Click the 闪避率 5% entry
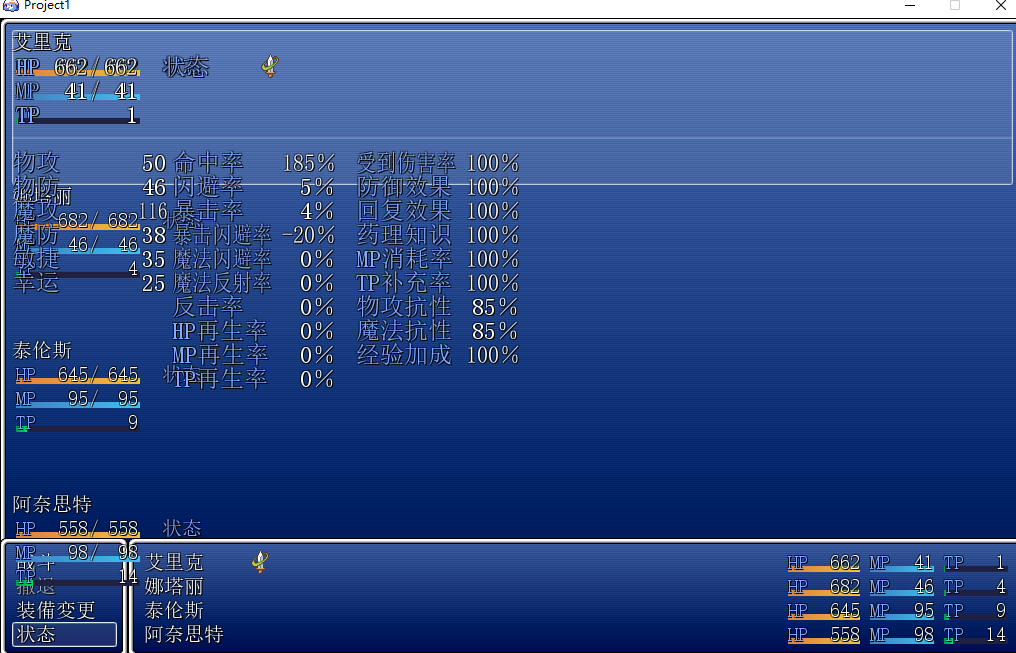 (254, 187)
